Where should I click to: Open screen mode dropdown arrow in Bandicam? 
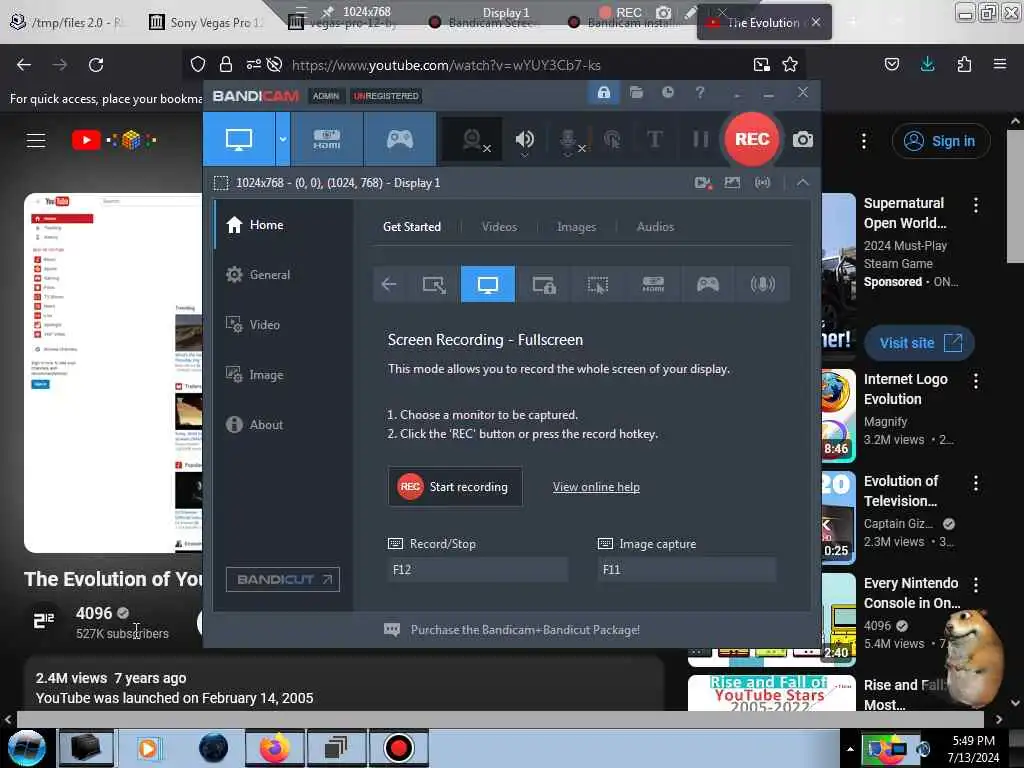(283, 139)
